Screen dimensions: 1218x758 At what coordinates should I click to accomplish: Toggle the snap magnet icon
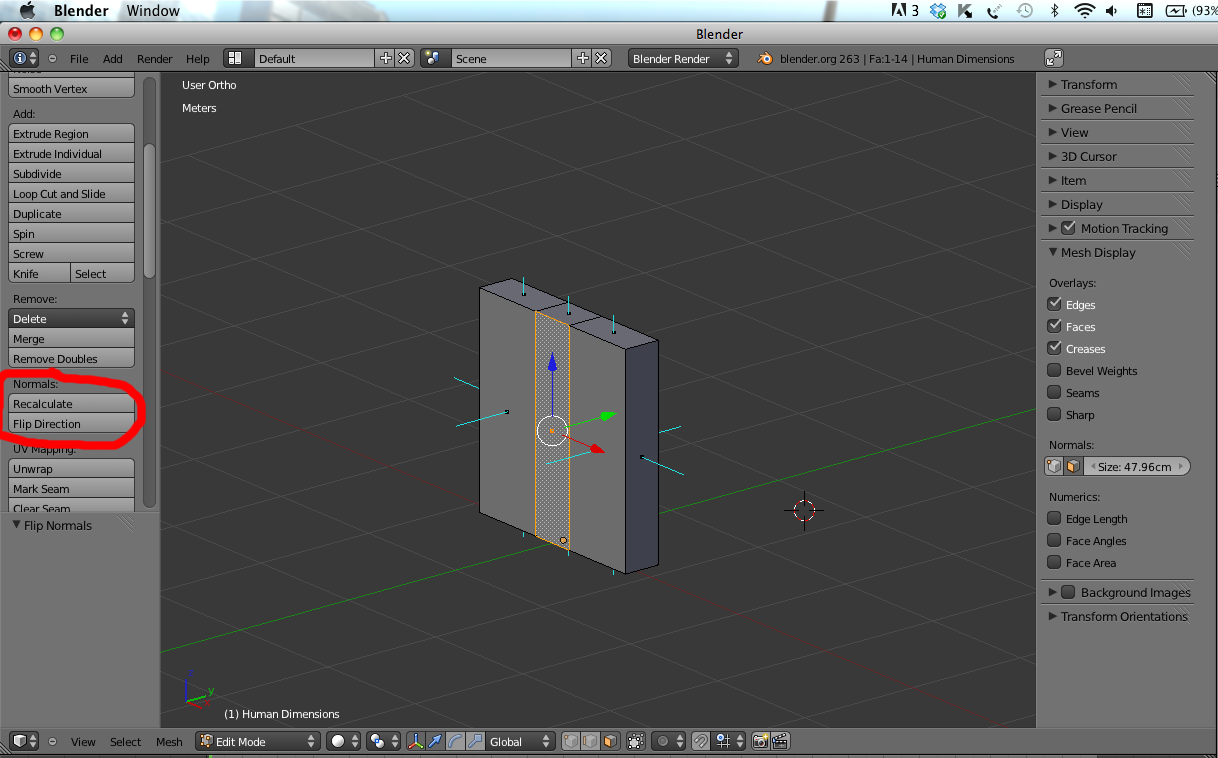pyautogui.click(x=702, y=741)
